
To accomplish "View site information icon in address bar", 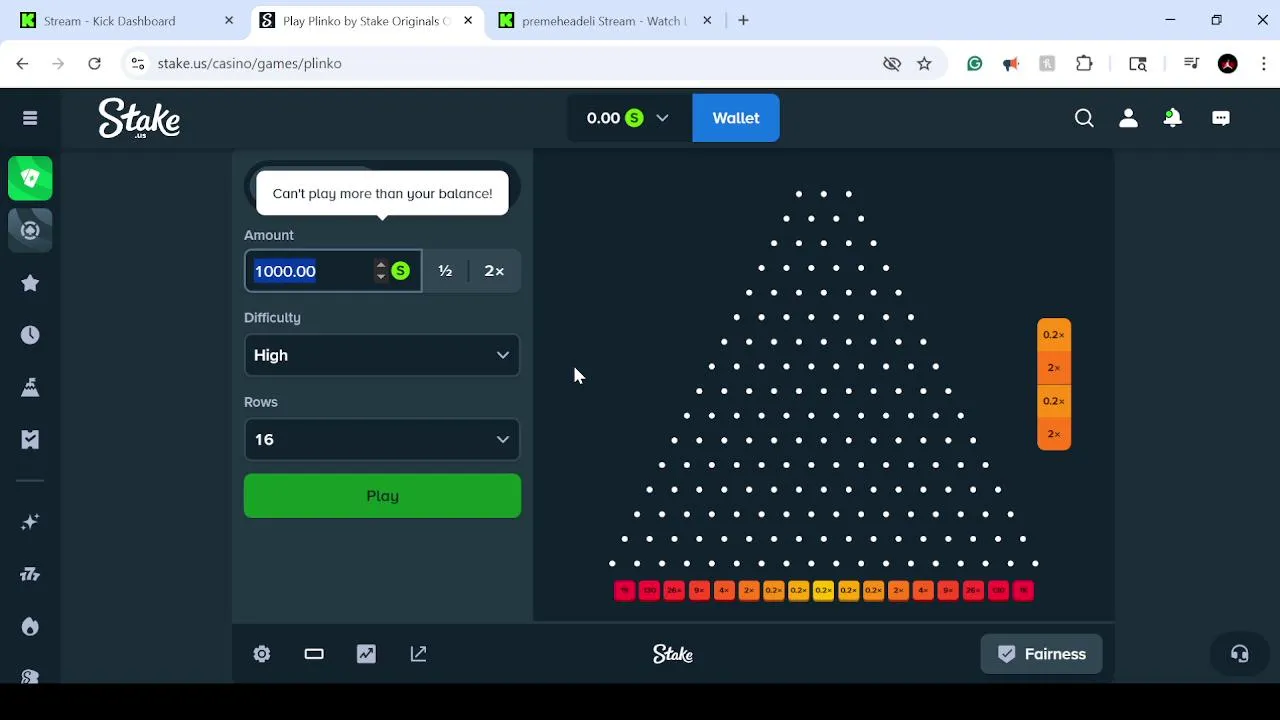I will click(x=138, y=63).
